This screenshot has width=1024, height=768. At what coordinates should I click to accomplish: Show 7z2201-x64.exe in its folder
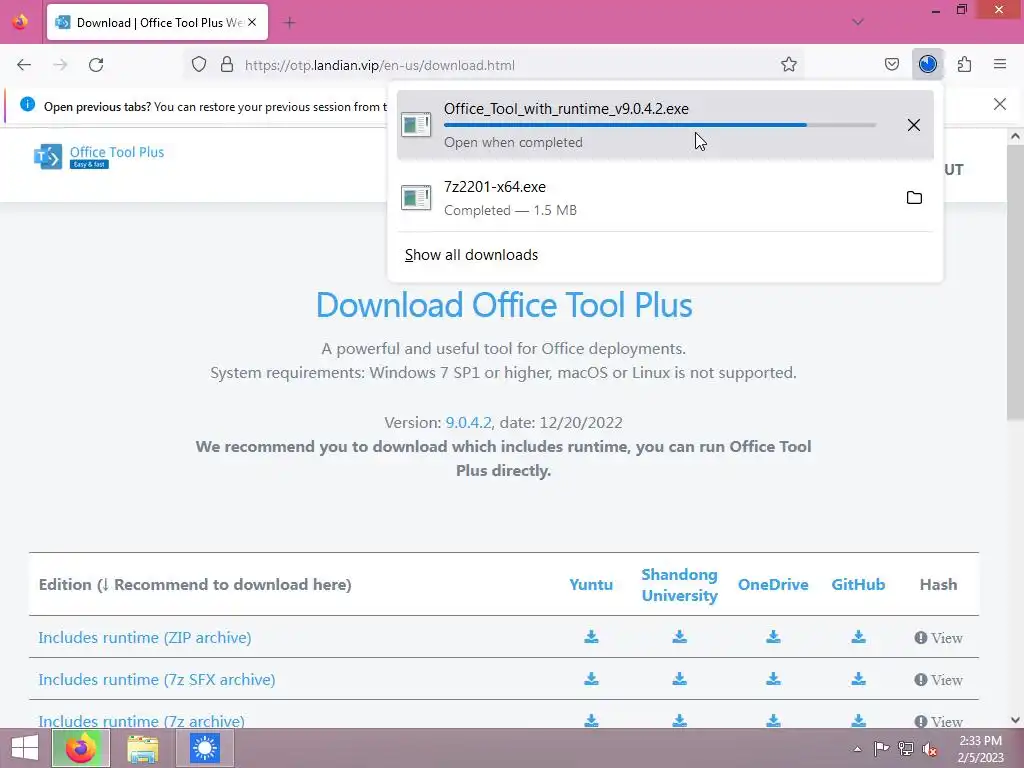pyautogui.click(x=914, y=197)
